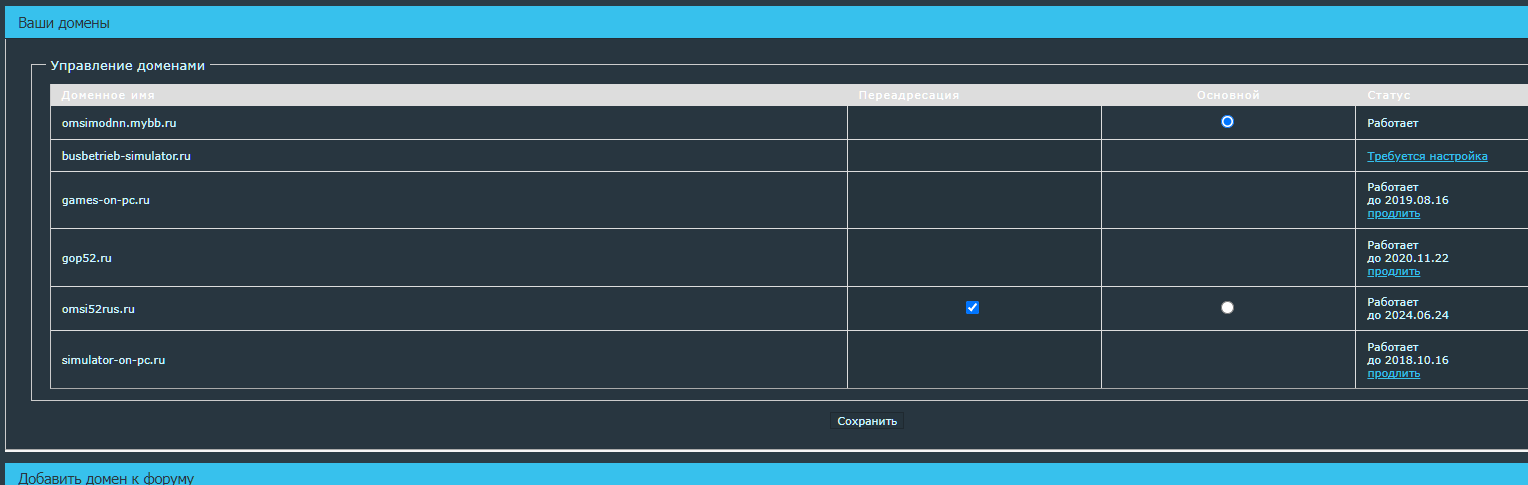Select omsimodnn.mybb.ru as primary domain radio
The height and width of the screenshot is (485, 1528).
pos(1227,122)
